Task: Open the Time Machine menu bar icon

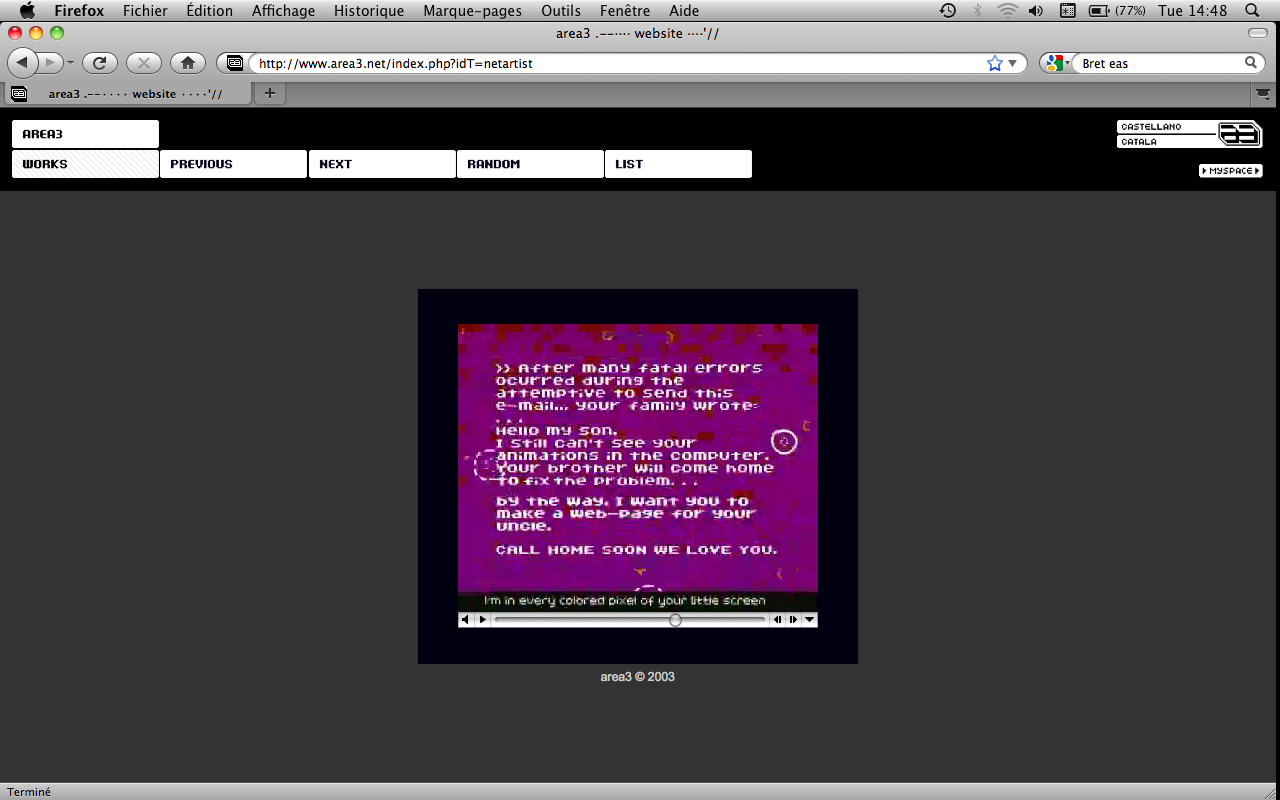Action: [948, 11]
